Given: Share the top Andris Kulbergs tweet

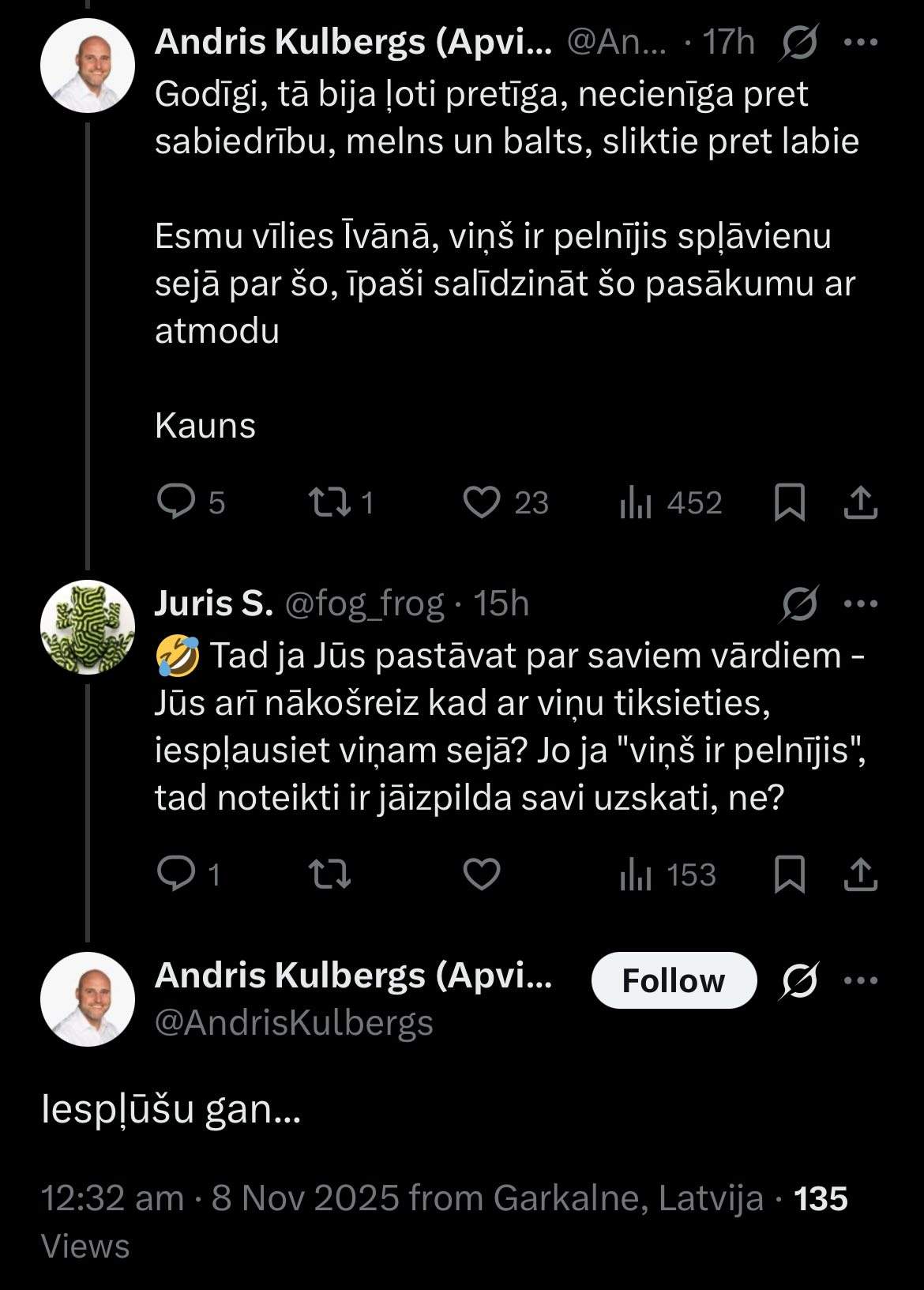Looking at the screenshot, I should click(861, 502).
